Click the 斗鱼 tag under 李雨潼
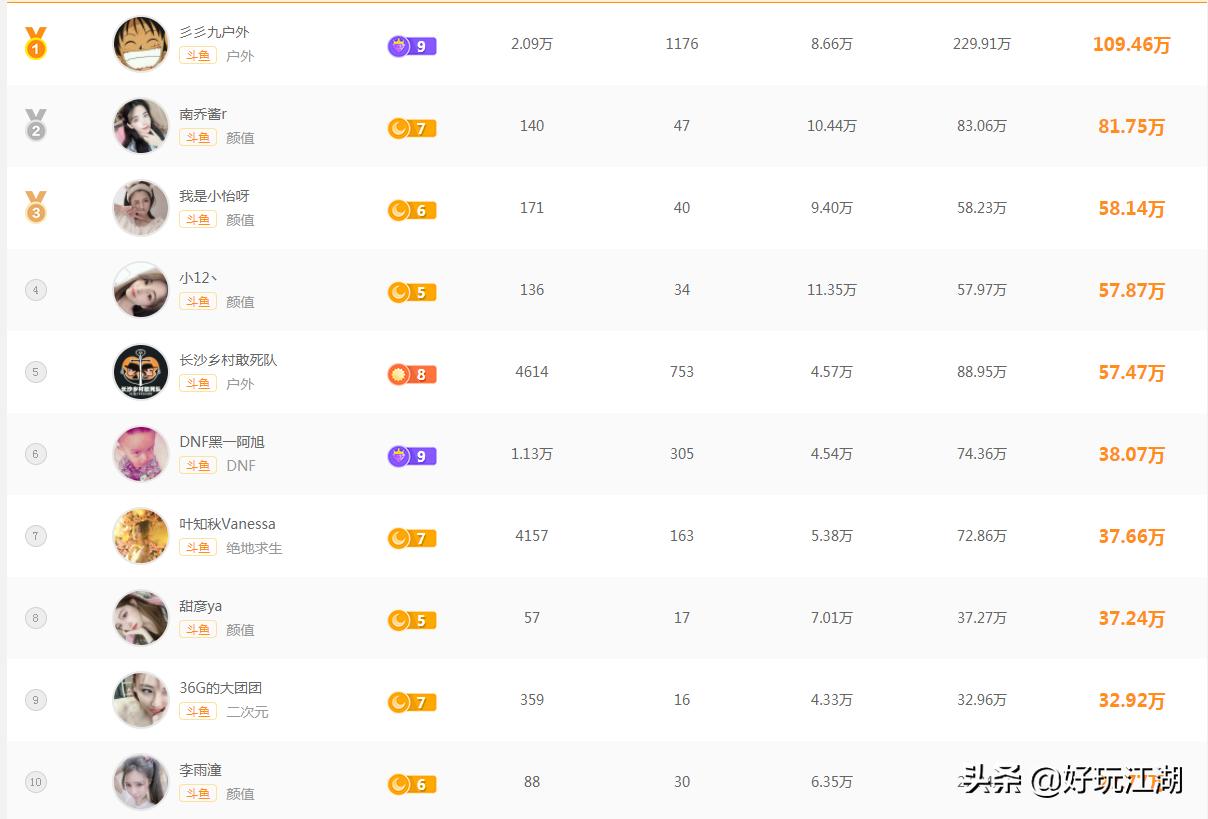This screenshot has height=819, width=1208. [x=198, y=794]
